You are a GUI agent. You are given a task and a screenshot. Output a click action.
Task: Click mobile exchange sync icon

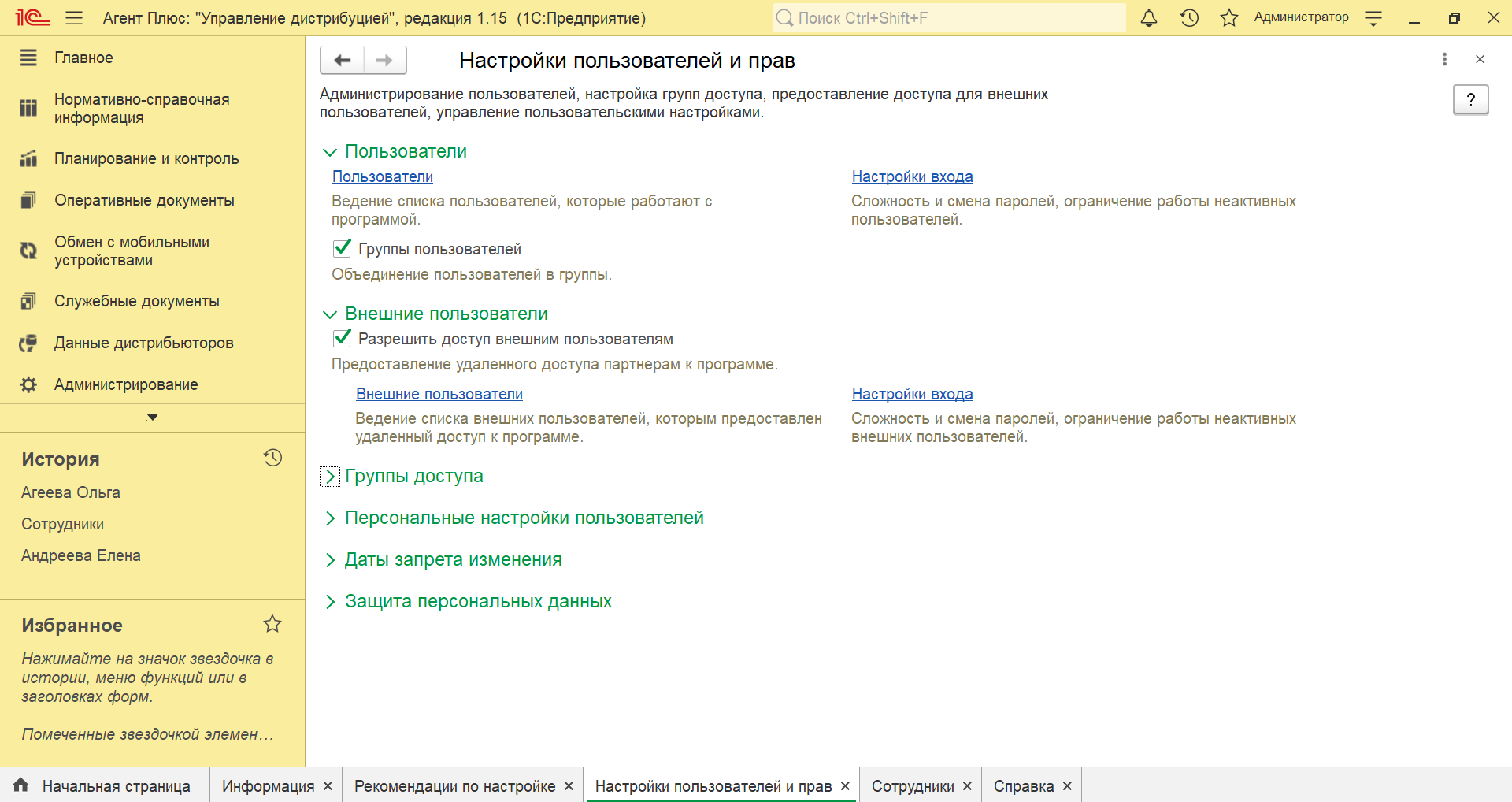point(28,251)
